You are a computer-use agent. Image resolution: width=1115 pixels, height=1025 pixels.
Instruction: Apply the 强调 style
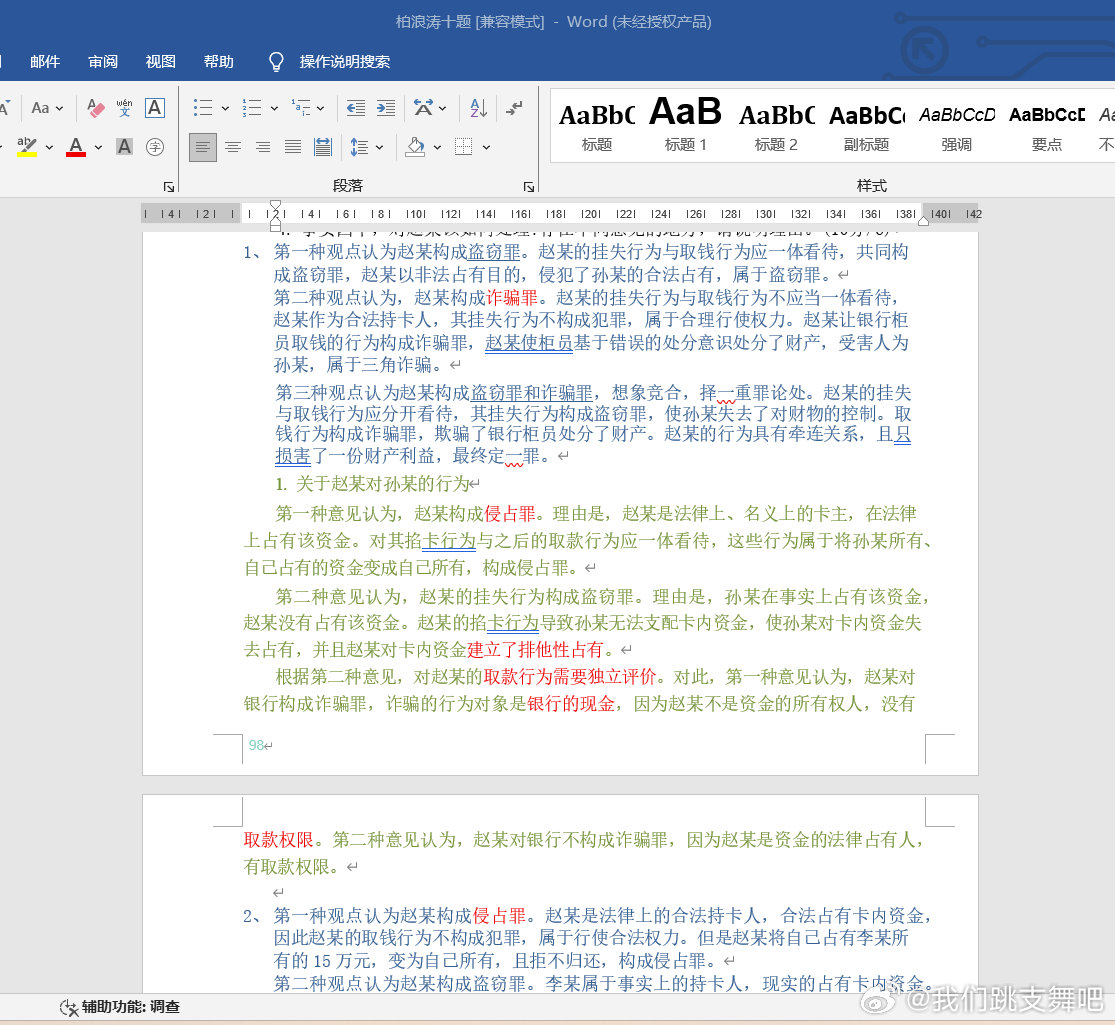[x=956, y=126]
